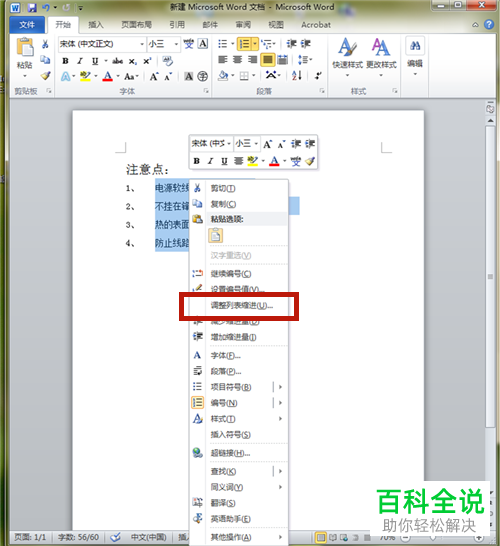Screen dimensions: 500x546
Task: Click the Paste icon in the clipboard group
Action: [25, 47]
